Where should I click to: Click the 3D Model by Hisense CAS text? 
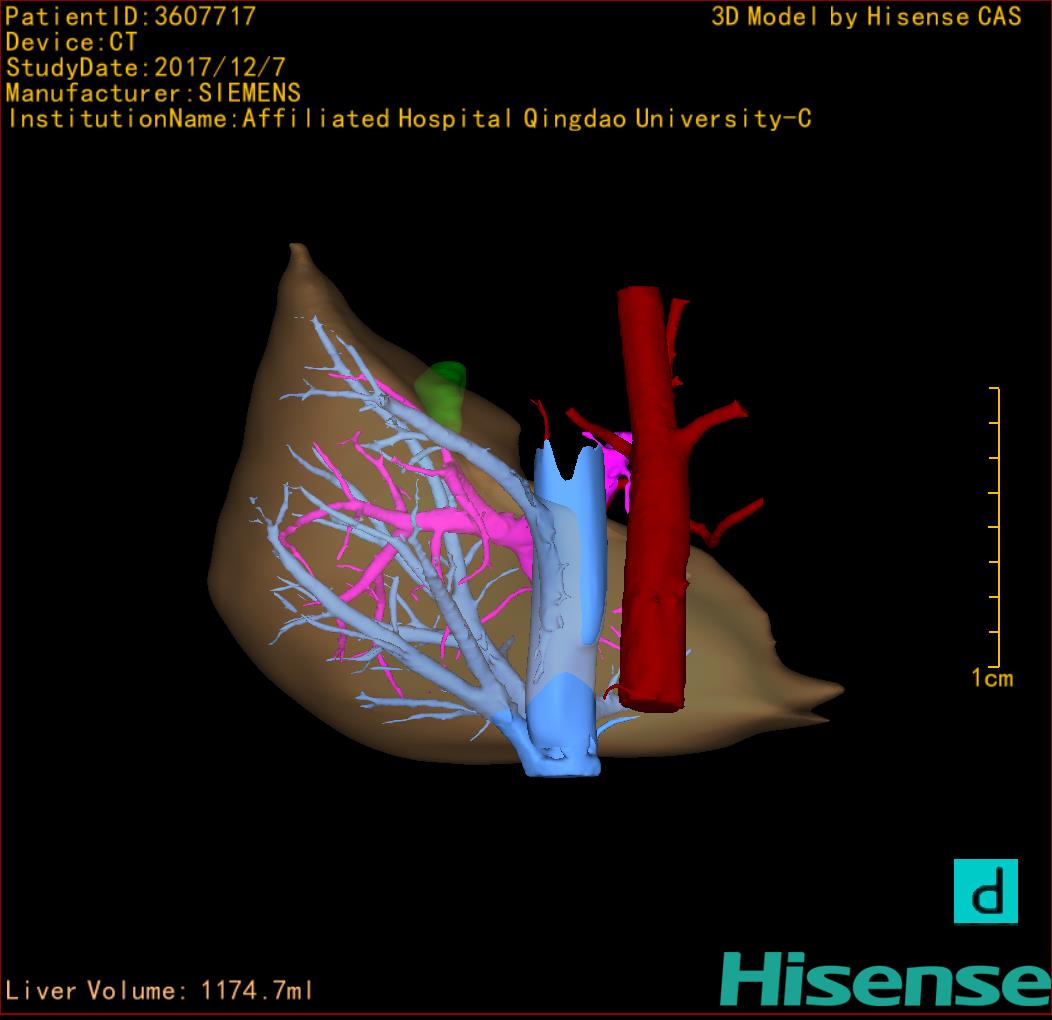(x=866, y=17)
